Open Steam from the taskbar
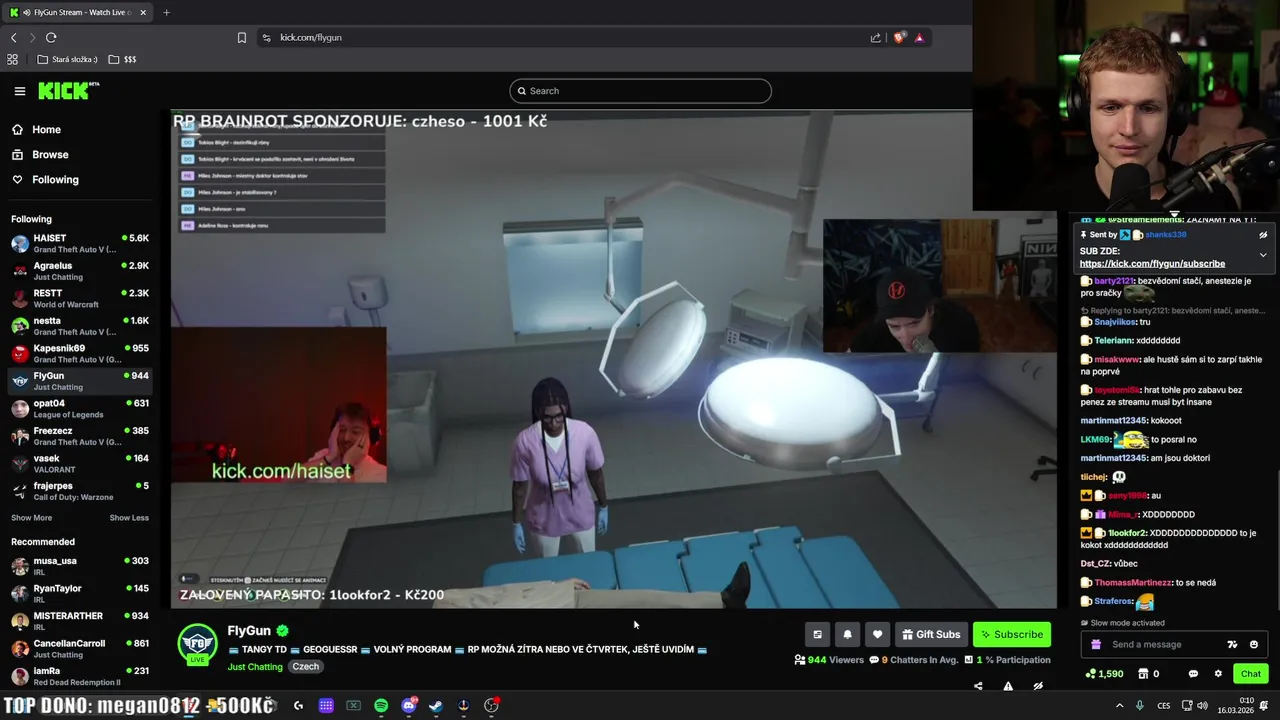 tap(436, 706)
